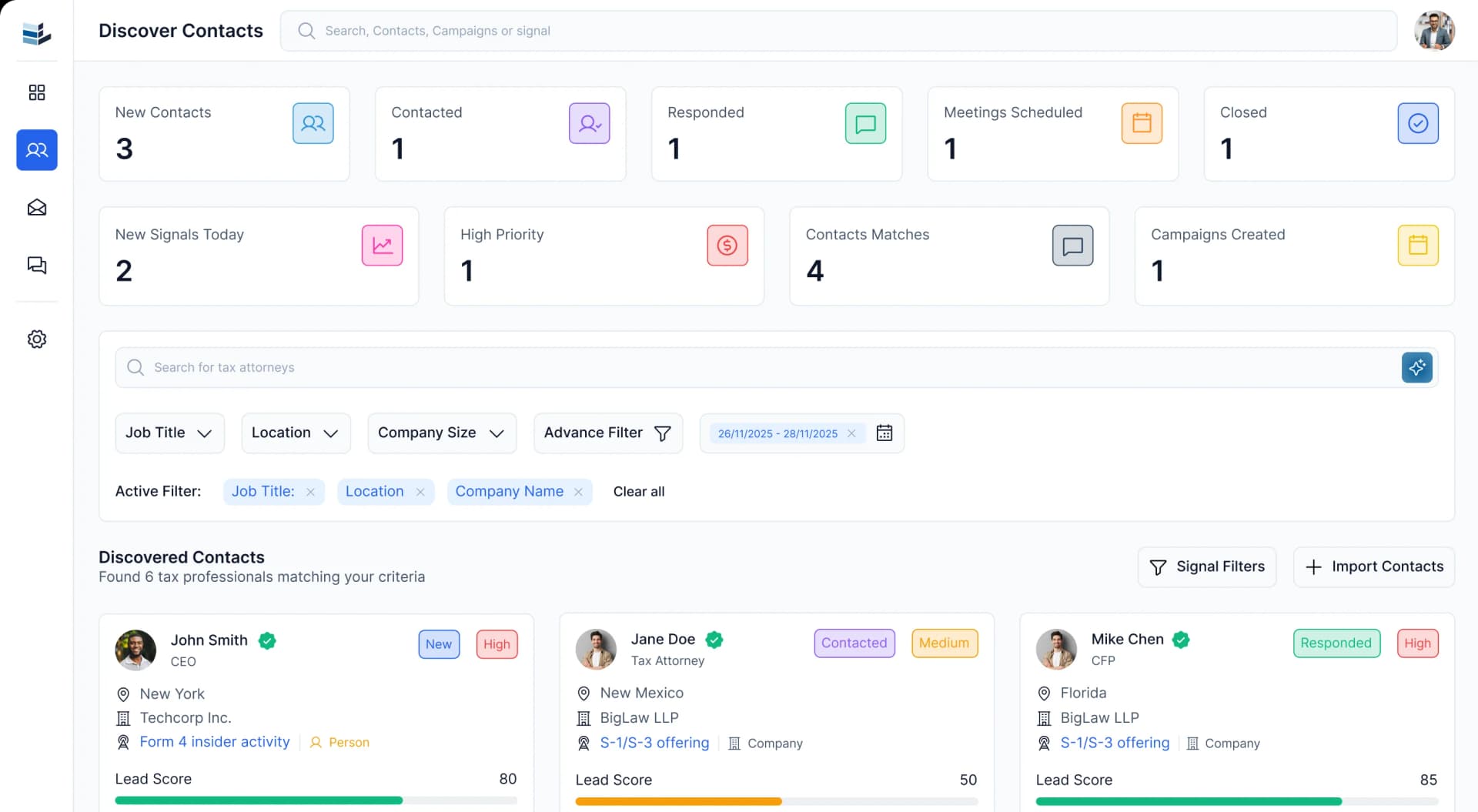Expand the Job Title dropdown
Viewport: 1478px width, 812px height.
(169, 433)
